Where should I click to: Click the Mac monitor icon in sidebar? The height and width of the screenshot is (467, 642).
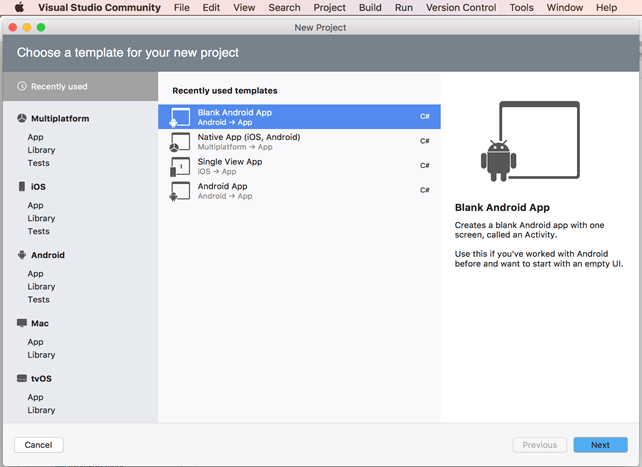(x=22, y=323)
